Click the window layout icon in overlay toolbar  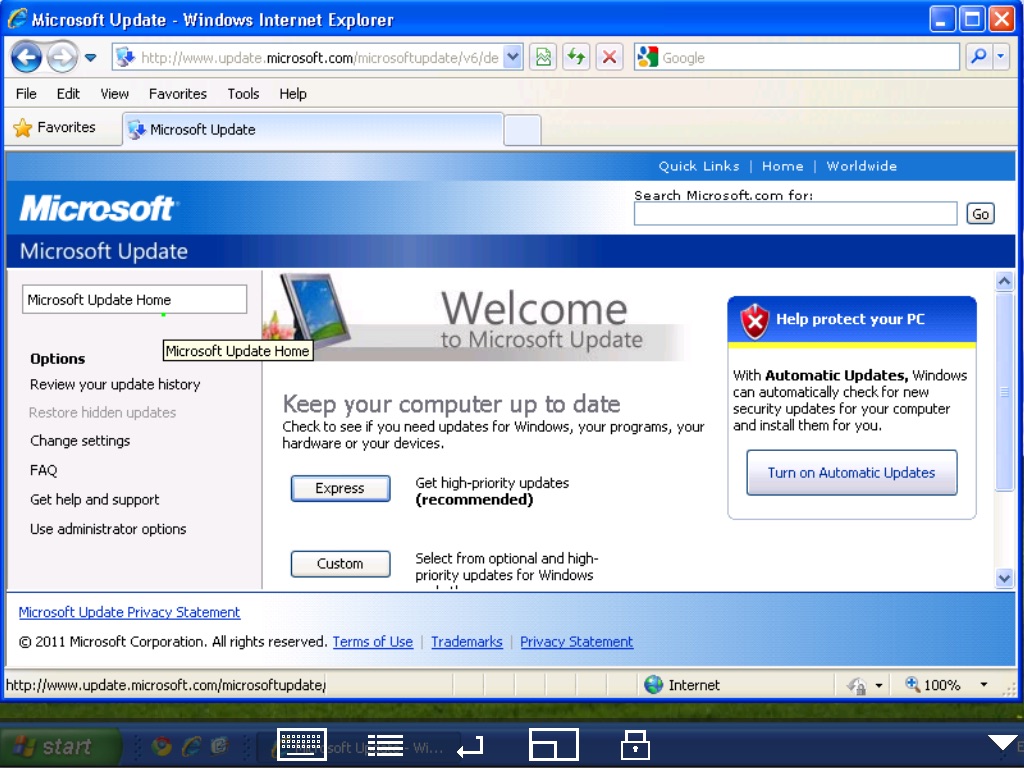[553, 744]
